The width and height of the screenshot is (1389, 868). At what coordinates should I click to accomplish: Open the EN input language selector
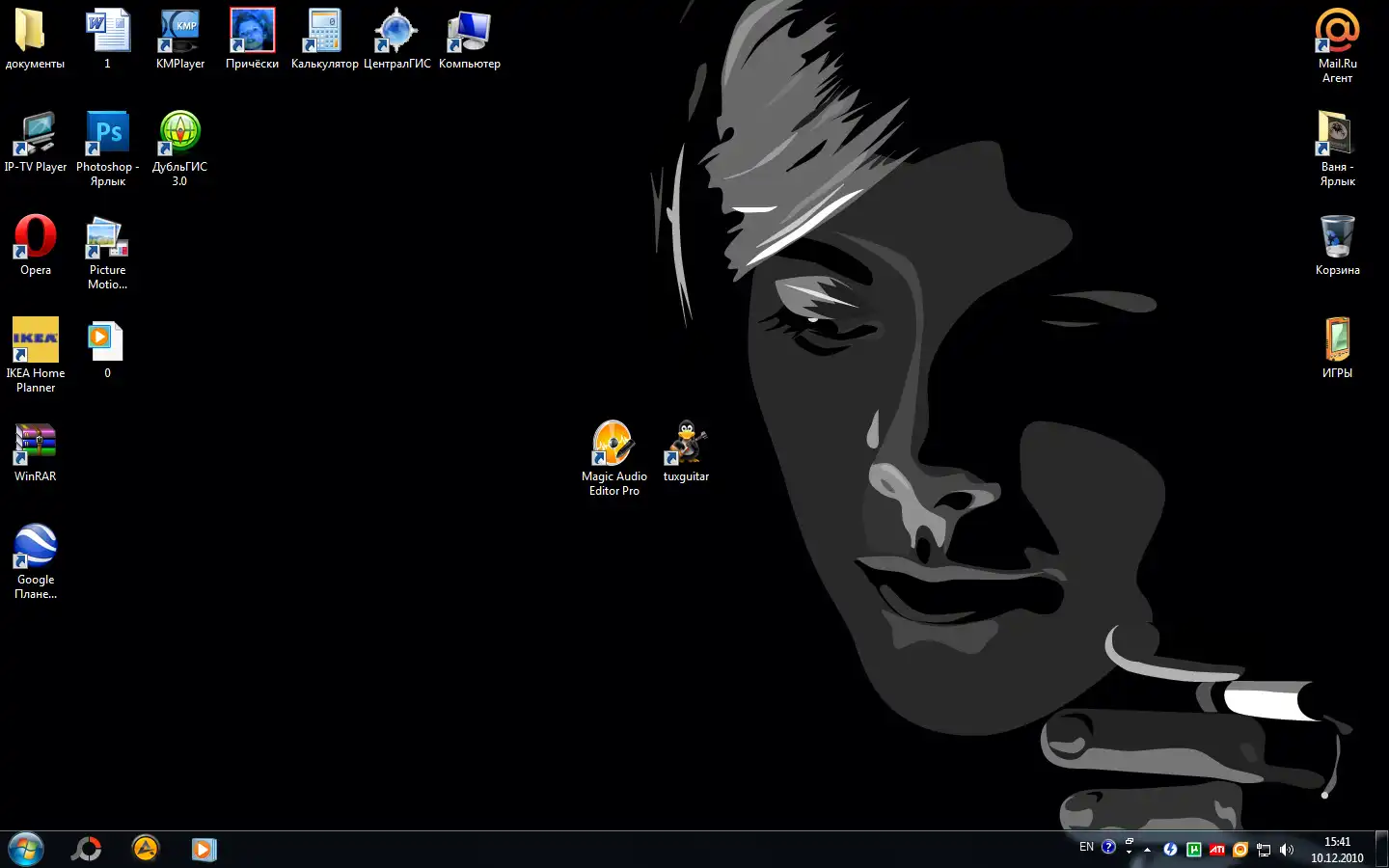pyautogui.click(x=1086, y=848)
